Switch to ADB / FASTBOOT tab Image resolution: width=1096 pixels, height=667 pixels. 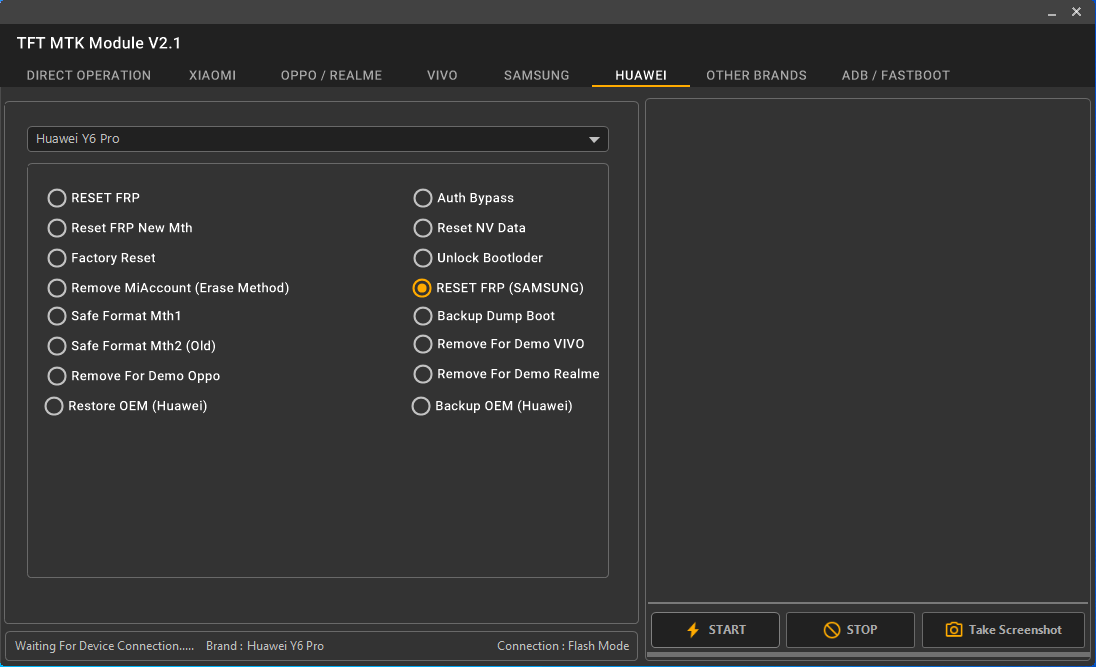point(895,75)
